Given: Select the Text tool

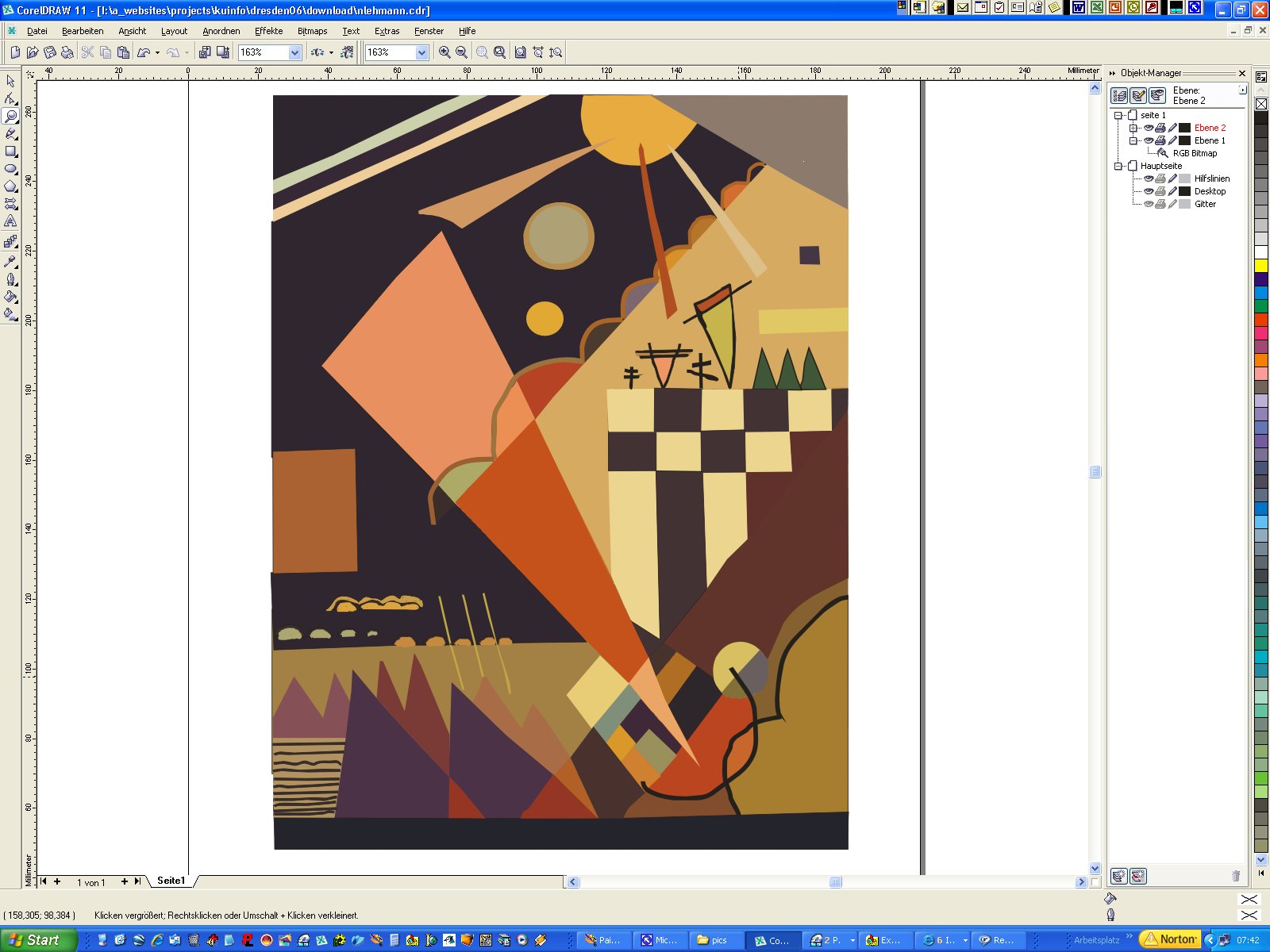Looking at the screenshot, I should point(10,221).
